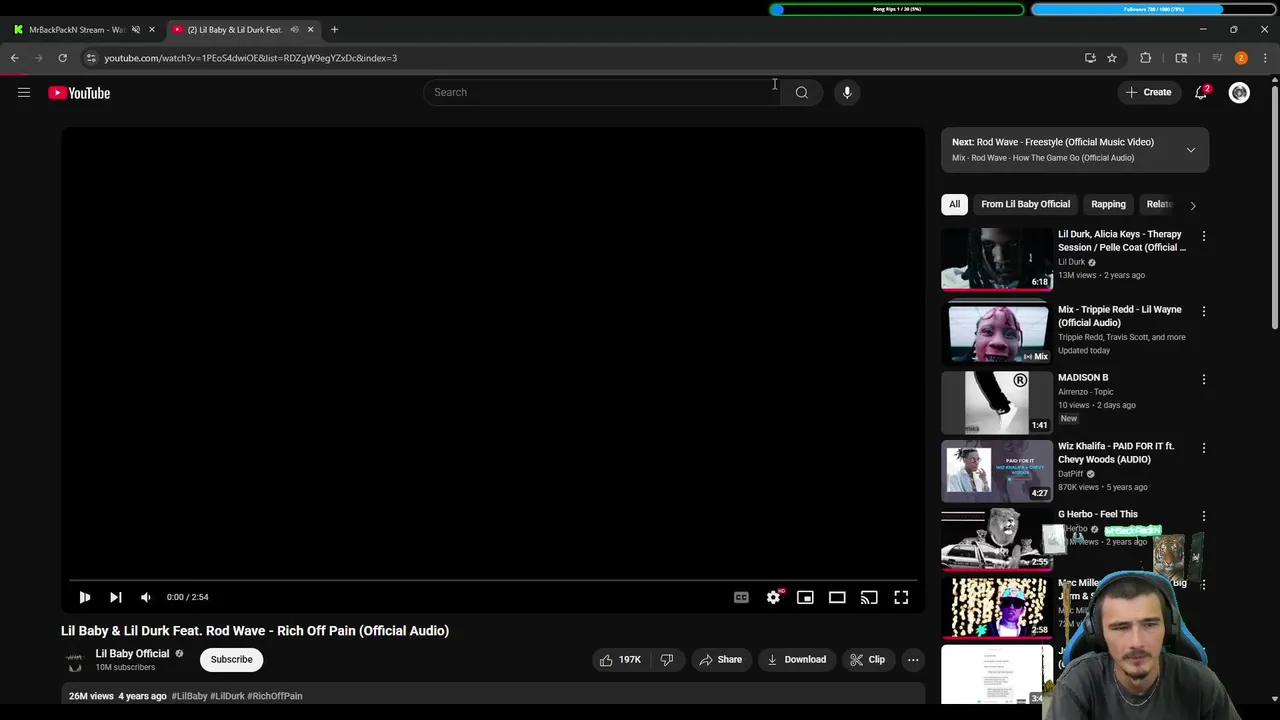This screenshot has height=720, width=1280.
Task: Open Wiz Khalifa PAID FOR IT thumbnail
Action: coord(997,470)
